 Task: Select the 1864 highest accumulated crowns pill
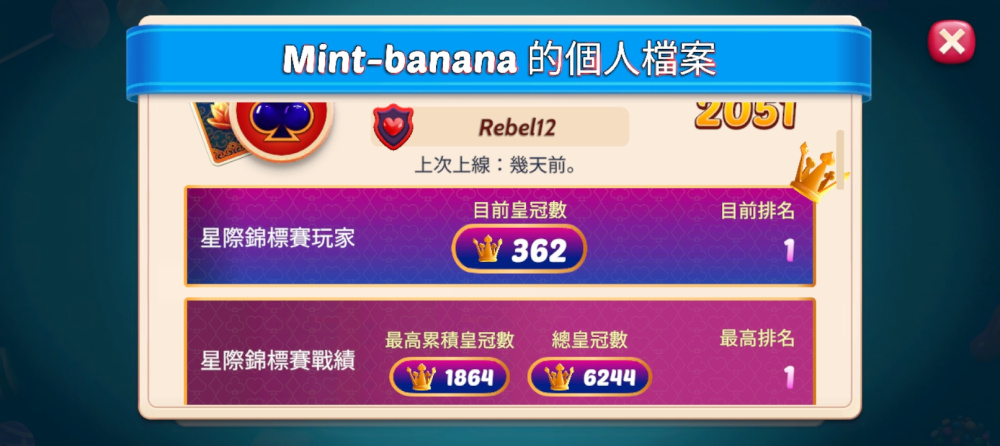pyautogui.click(x=450, y=377)
